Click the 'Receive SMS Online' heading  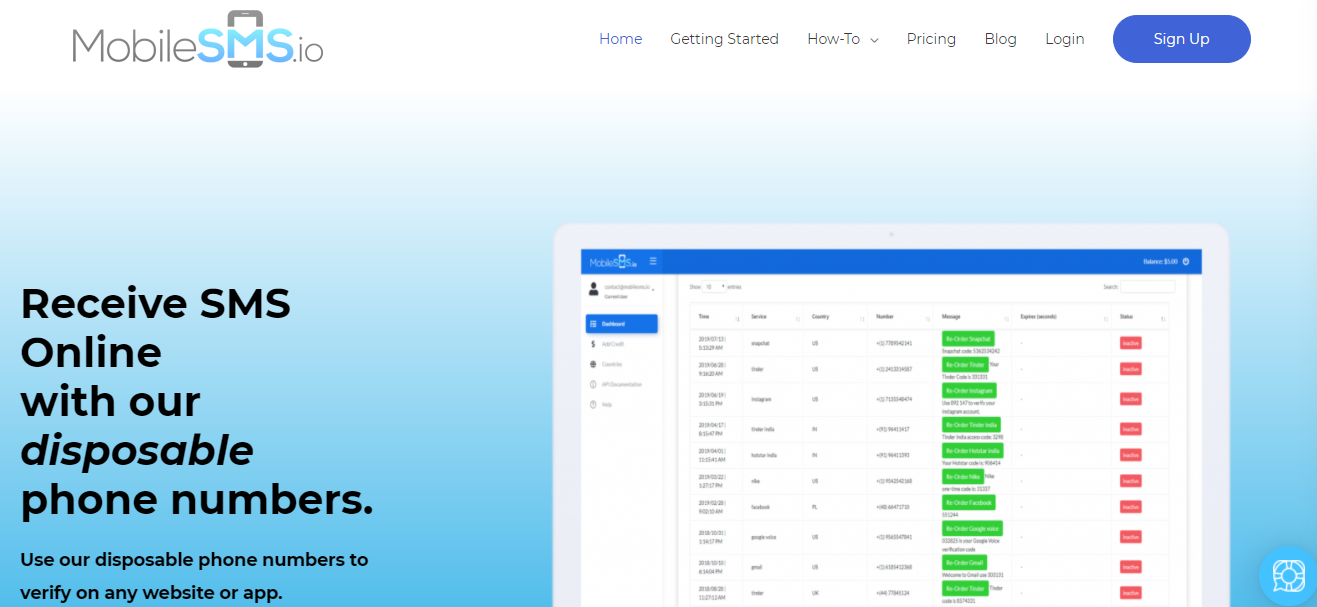tap(155, 327)
